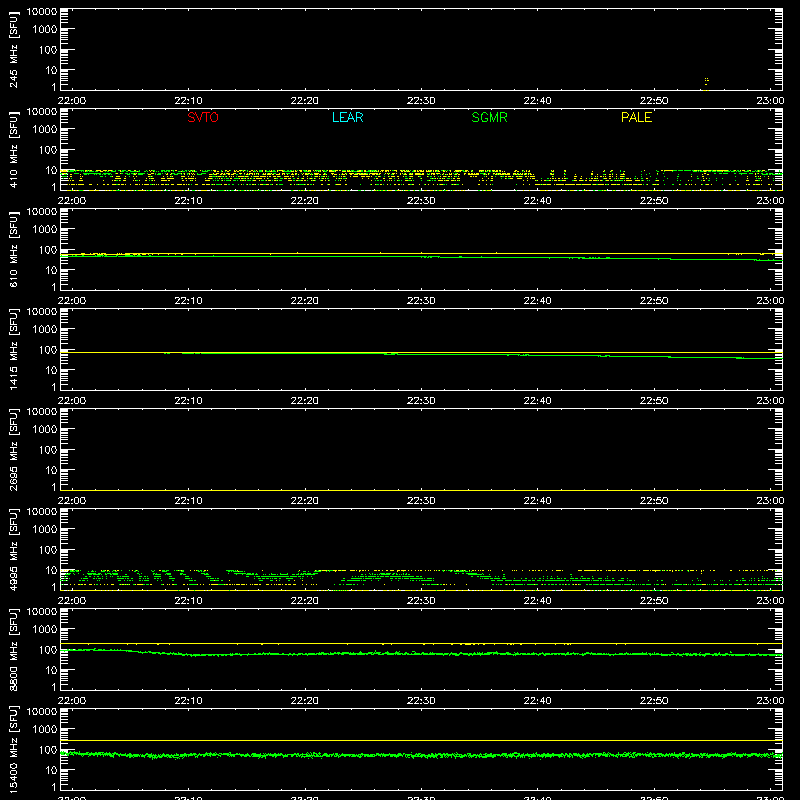Screen dimensions: 800x800
Task: Click the 1000 y-axis value of the 610 MHz panel
Action: 45,229
